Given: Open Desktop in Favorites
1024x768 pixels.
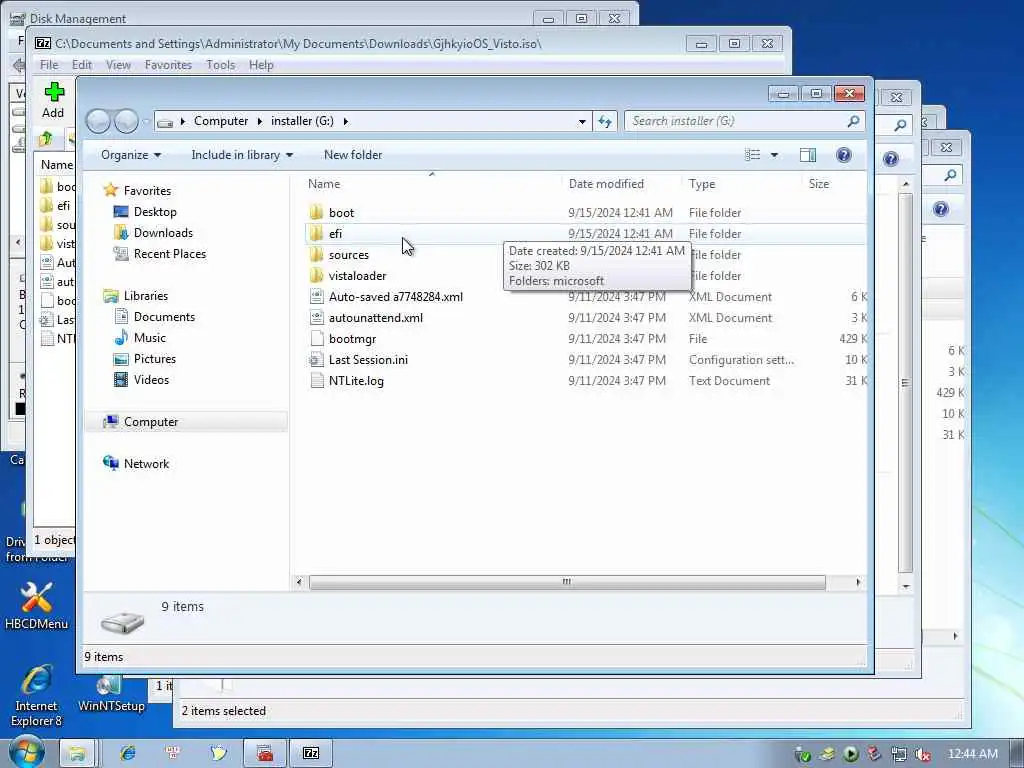Looking at the screenshot, I should (x=155, y=212).
